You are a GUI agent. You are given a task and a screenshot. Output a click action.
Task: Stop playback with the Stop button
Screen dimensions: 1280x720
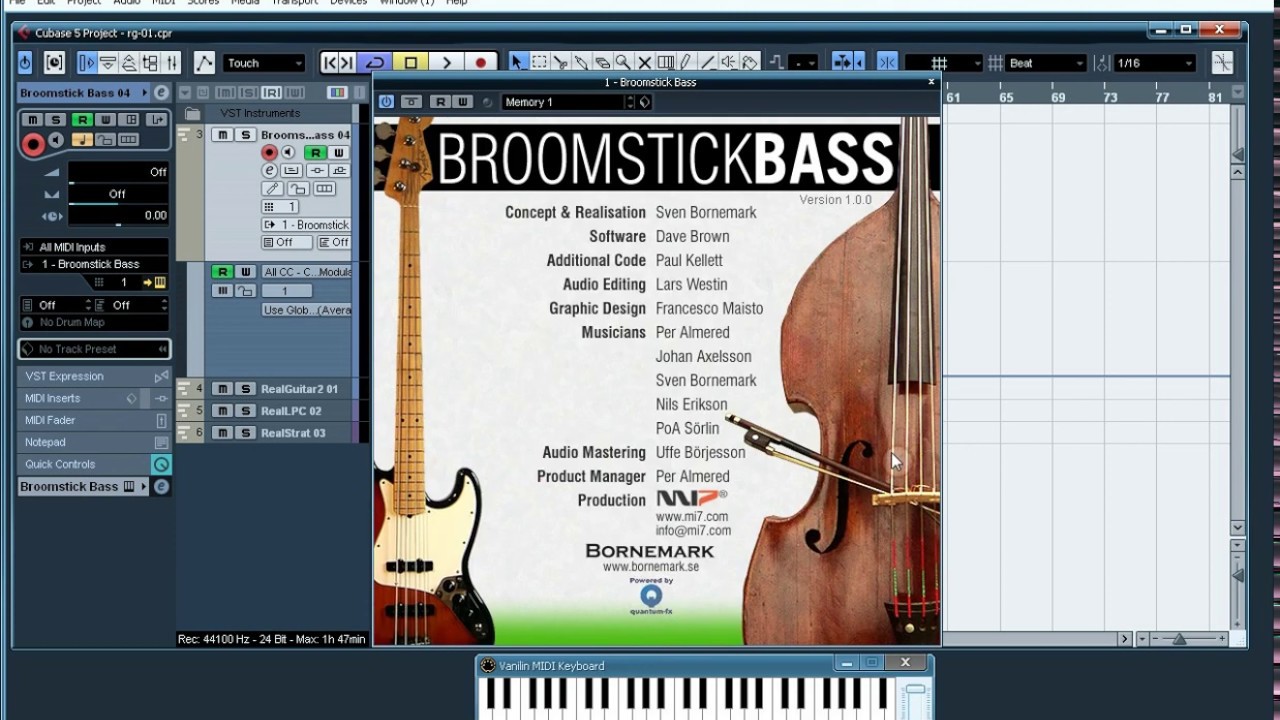tap(410, 63)
